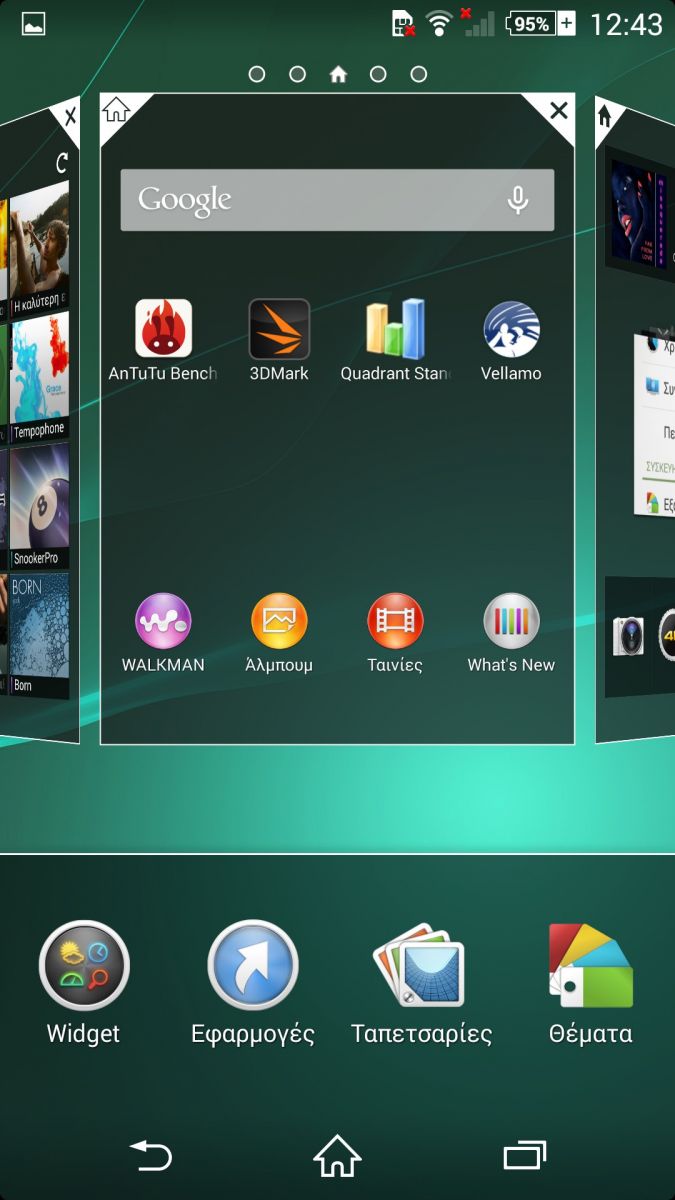
Task: Open Ταπετσαρίες wallpapers option
Action: click(421, 983)
